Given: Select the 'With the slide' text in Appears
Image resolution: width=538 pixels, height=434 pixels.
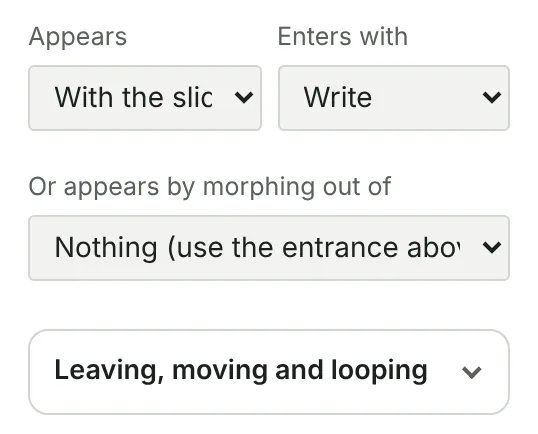Looking at the screenshot, I should (x=134, y=97).
